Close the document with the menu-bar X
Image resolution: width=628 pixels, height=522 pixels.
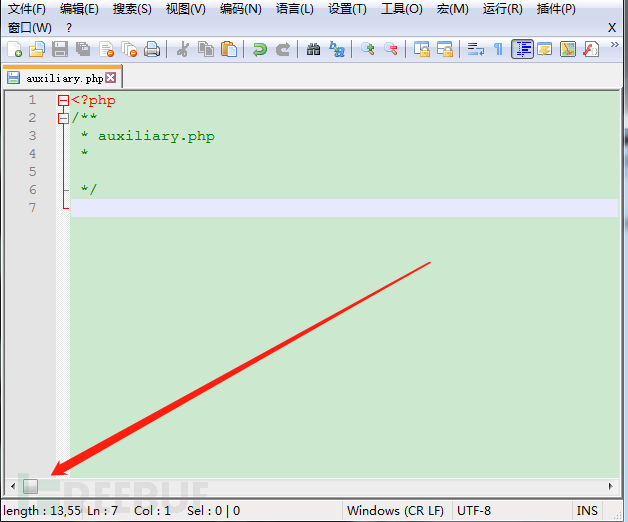(612, 28)
